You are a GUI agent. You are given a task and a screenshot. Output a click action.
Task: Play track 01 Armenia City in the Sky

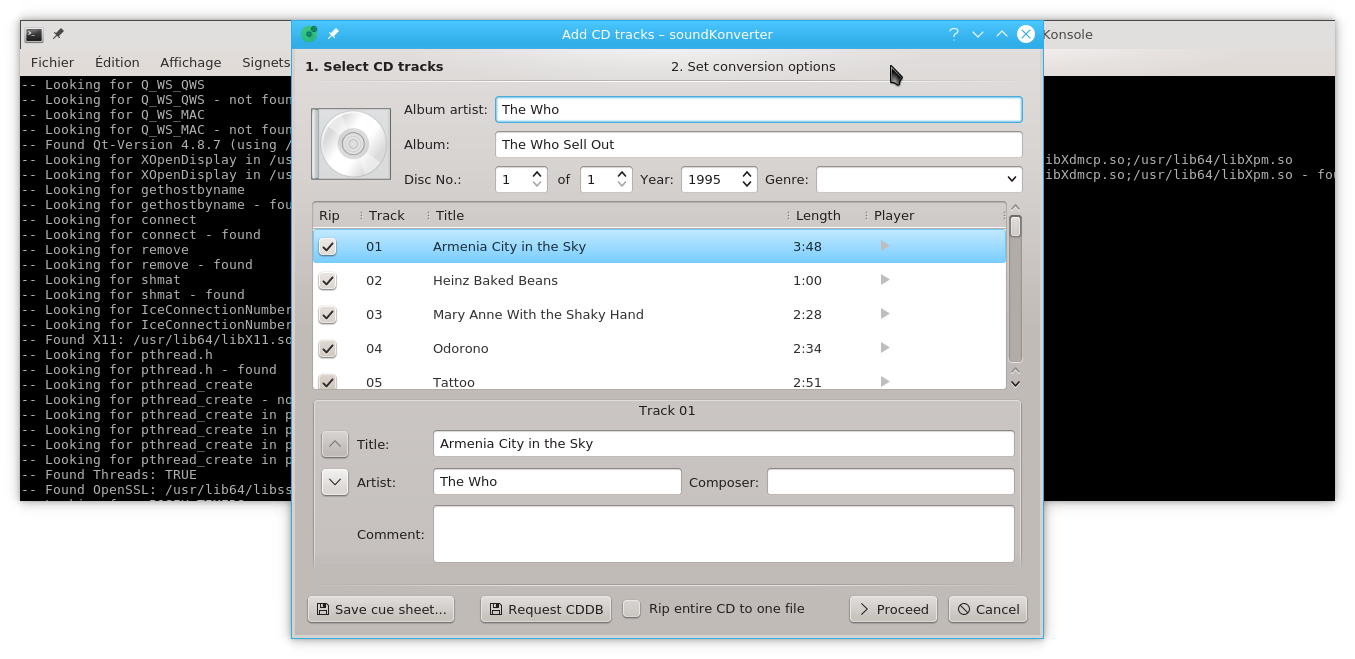click(885, 246)
